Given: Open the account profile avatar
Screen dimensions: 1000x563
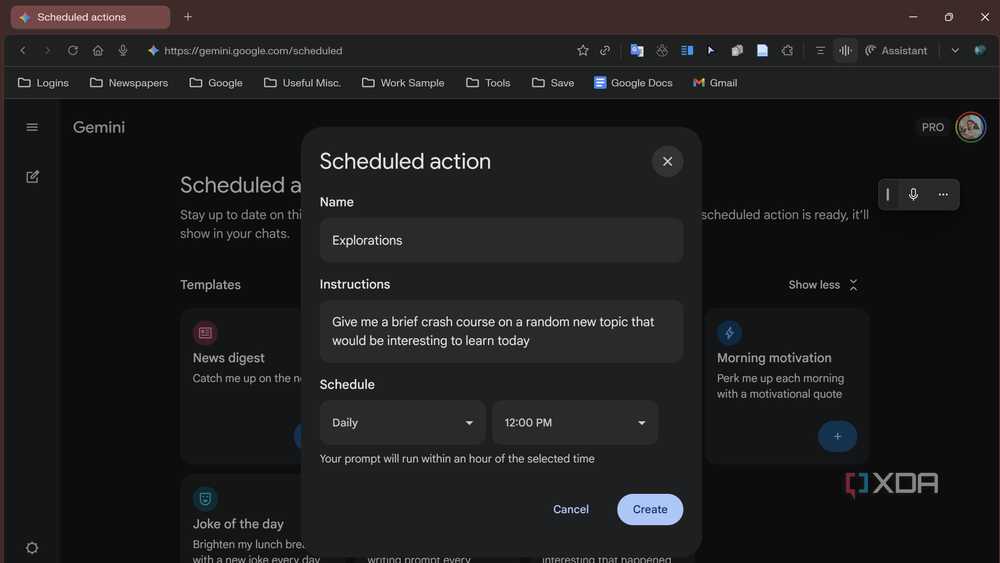Looking at the screenshot, I should (970, 128).
